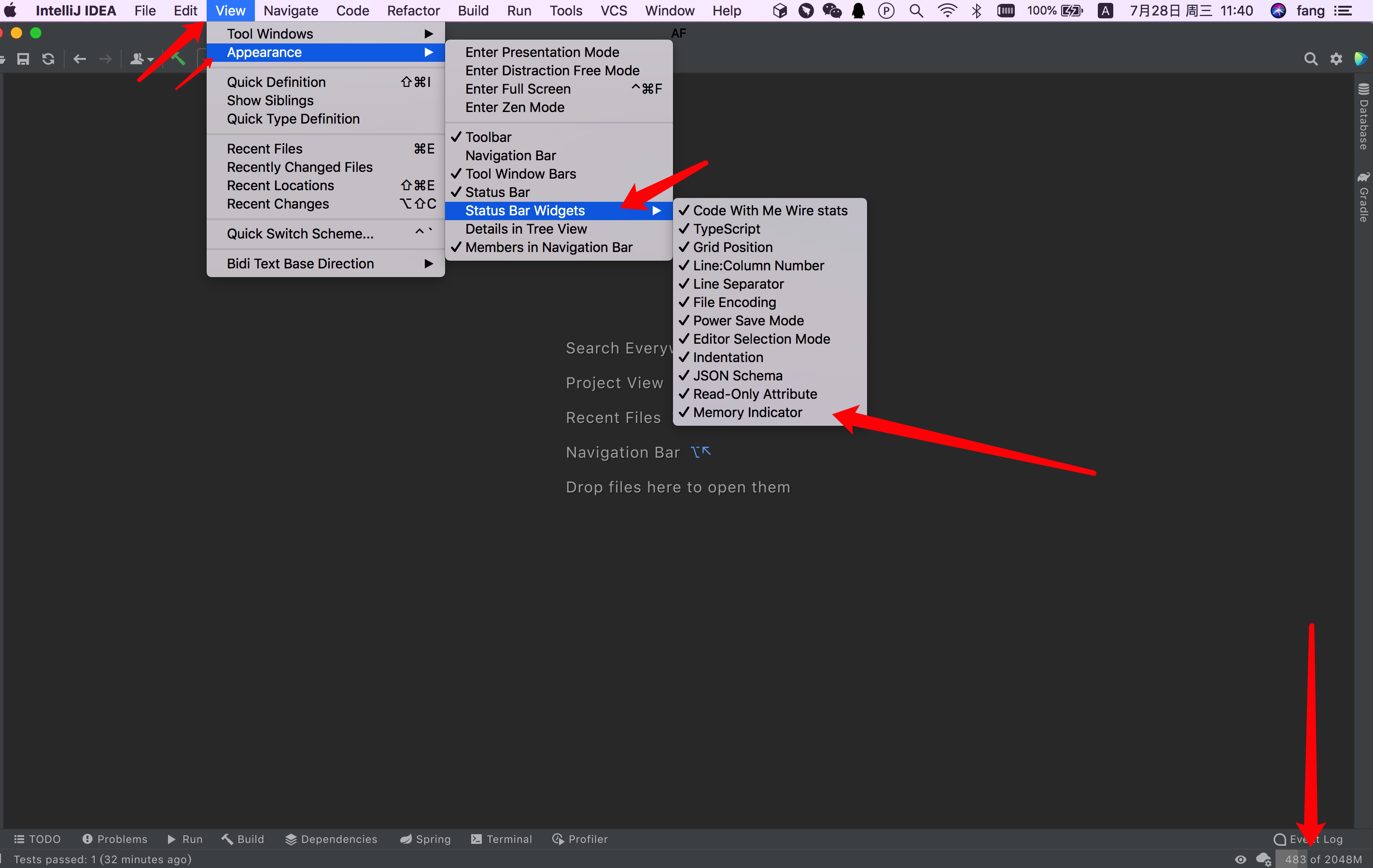The image size is (1373, 868).
Task: Open the Terminal tool window button
Action: coord(501,839)
